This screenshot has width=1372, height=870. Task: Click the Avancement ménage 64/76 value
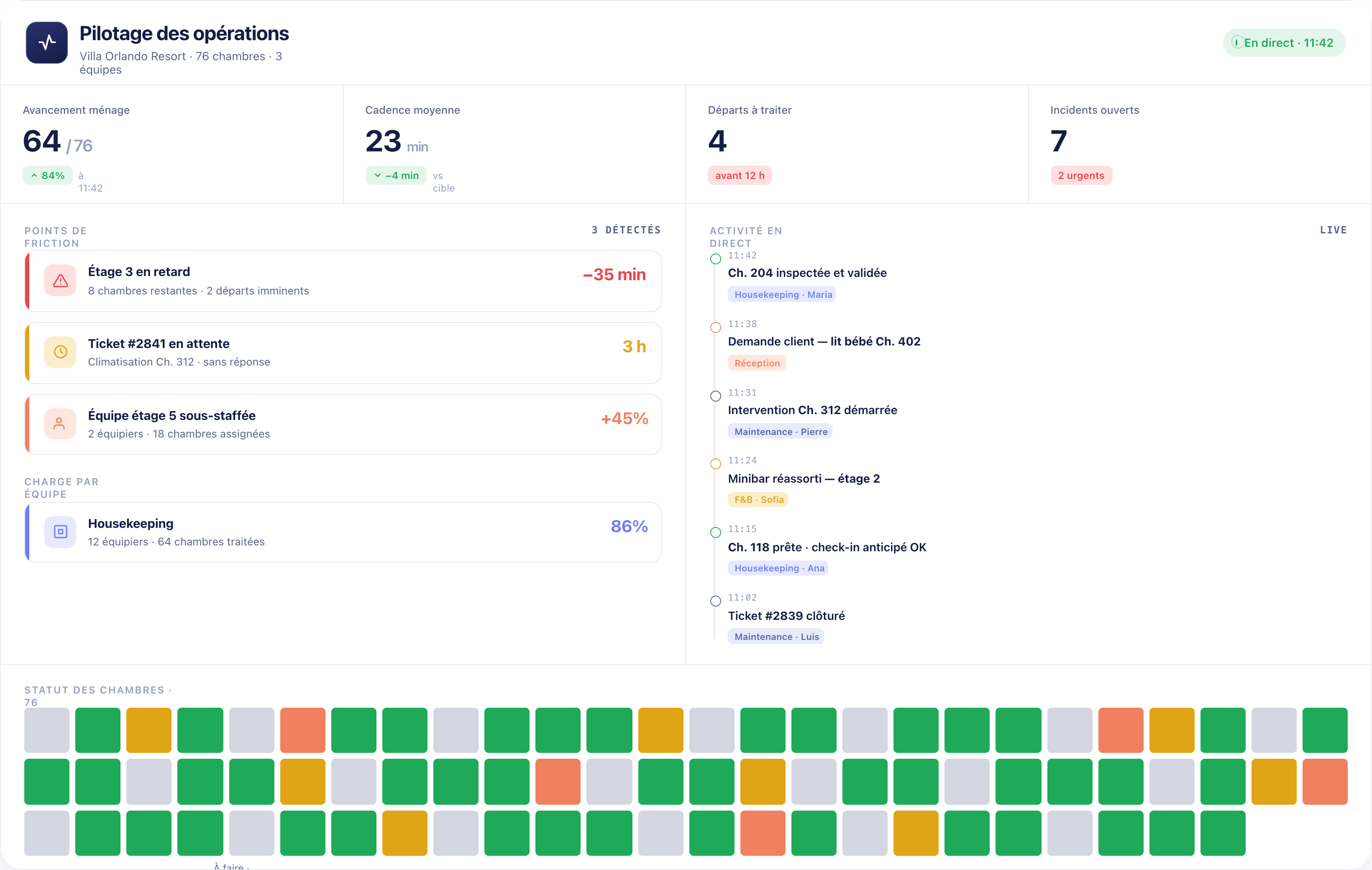pyautogui.click(x=58, y=141)
